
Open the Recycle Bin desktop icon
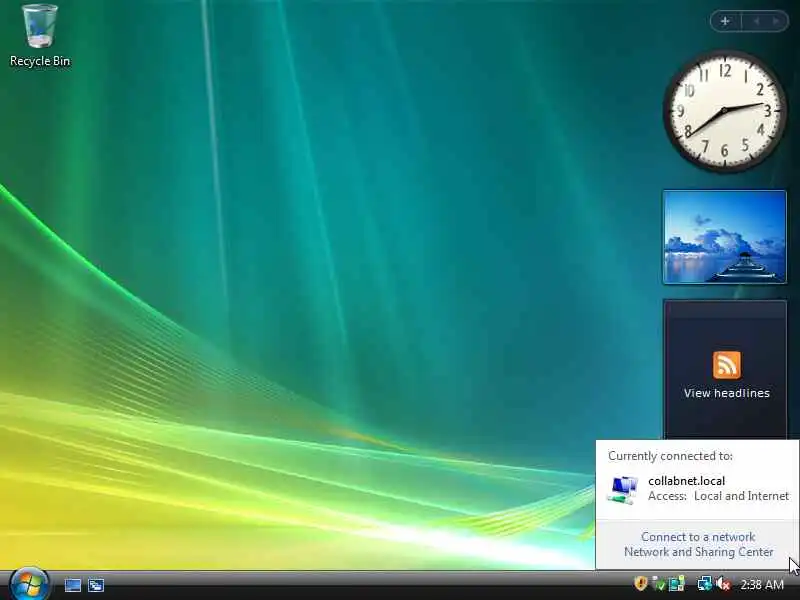click(x=40, y=36)
